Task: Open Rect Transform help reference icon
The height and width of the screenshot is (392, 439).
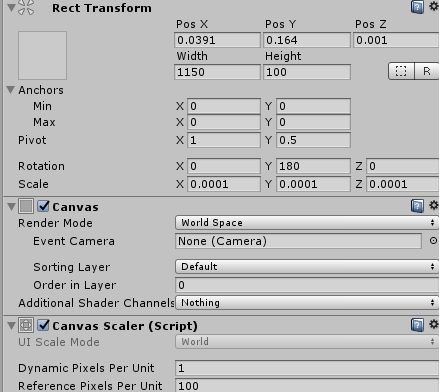Action: 417,7
